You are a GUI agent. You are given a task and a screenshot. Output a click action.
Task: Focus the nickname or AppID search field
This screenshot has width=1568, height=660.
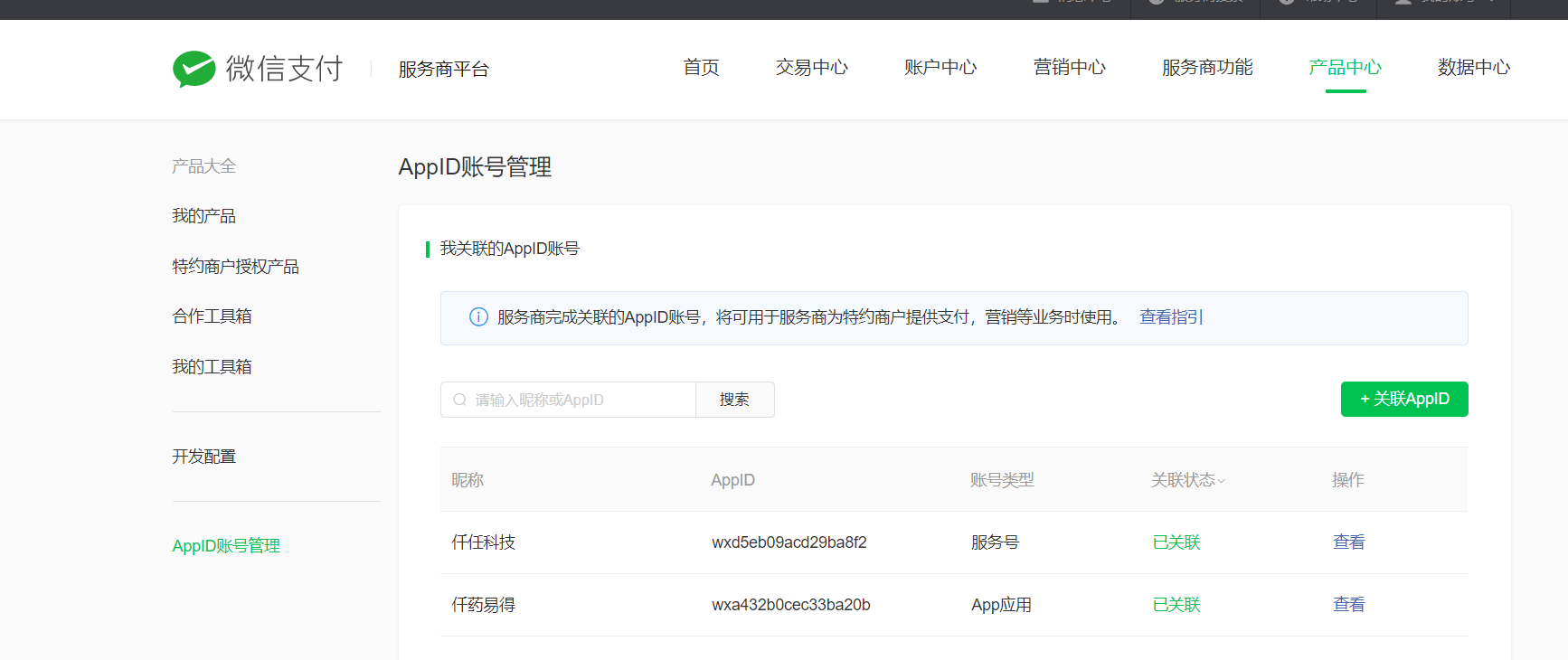(568, 400)
